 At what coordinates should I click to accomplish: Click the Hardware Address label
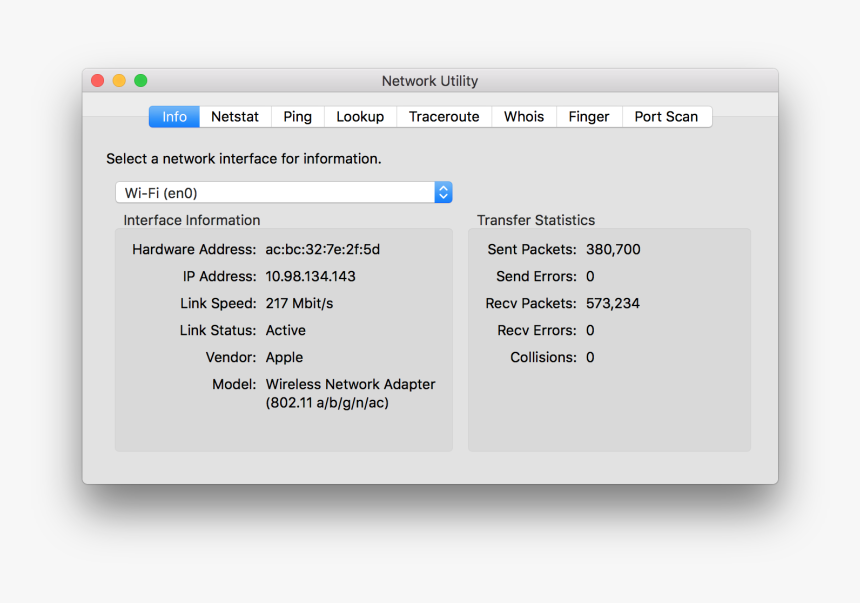click(194, 250)
